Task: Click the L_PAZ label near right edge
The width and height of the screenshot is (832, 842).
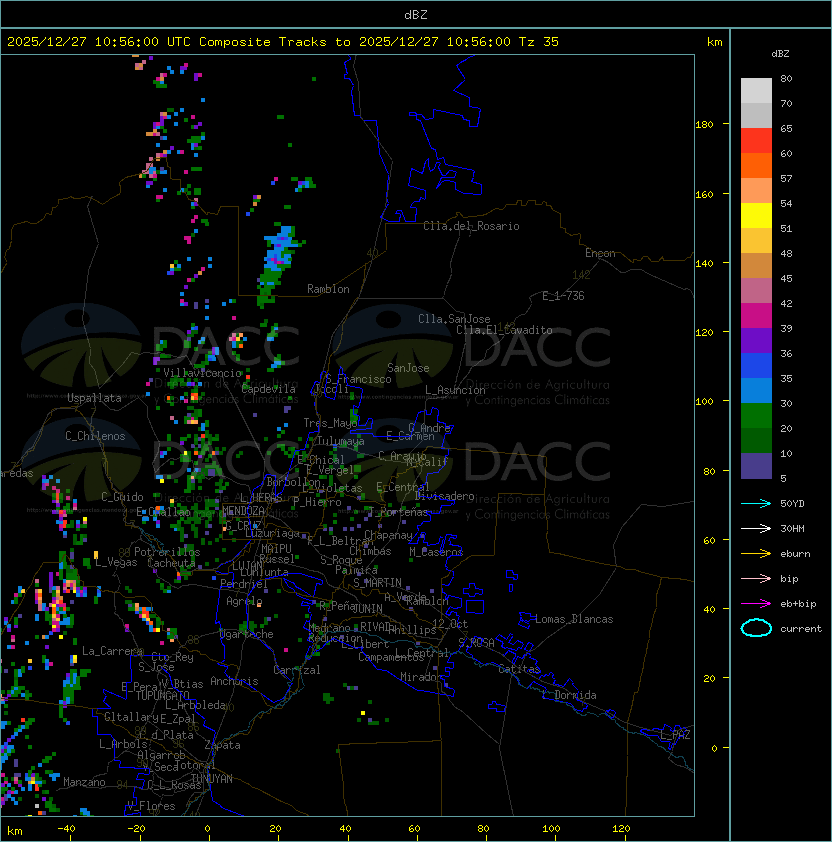Action: [675, 735]
